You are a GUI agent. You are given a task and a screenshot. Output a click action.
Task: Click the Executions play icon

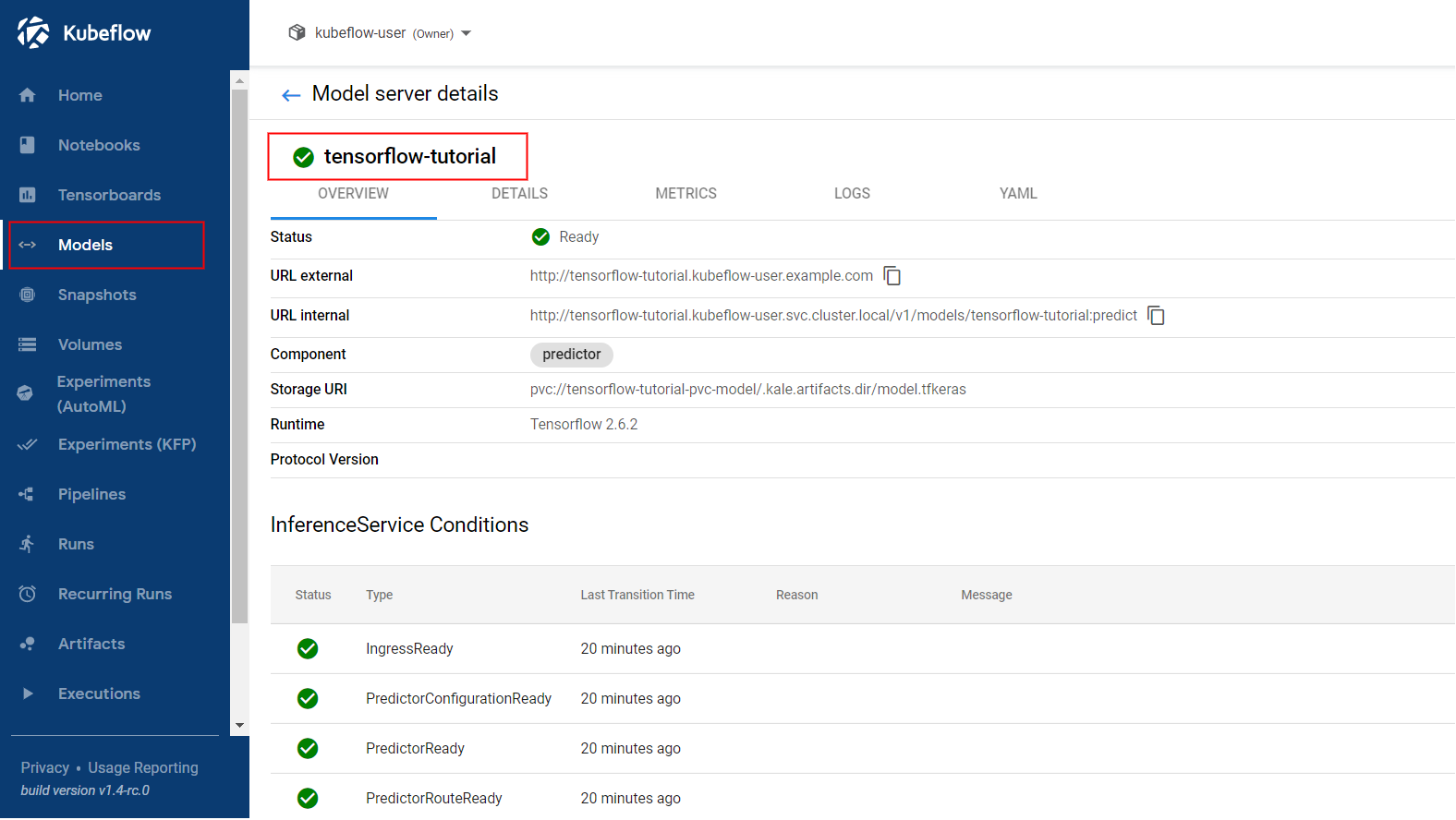click(x=28, y=693)
